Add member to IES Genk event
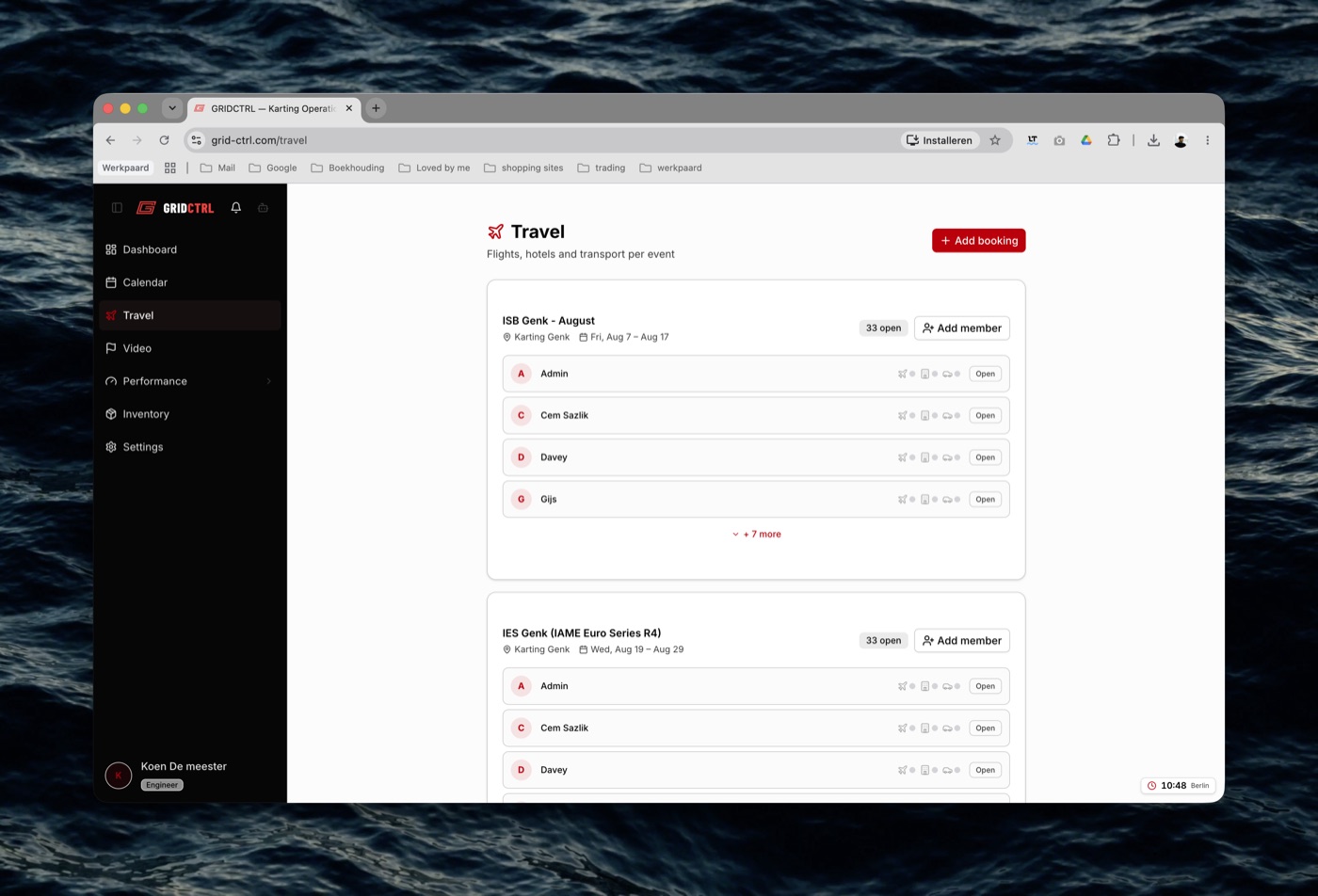Viewport: 1318px width, 896px height. coord(961,641)
